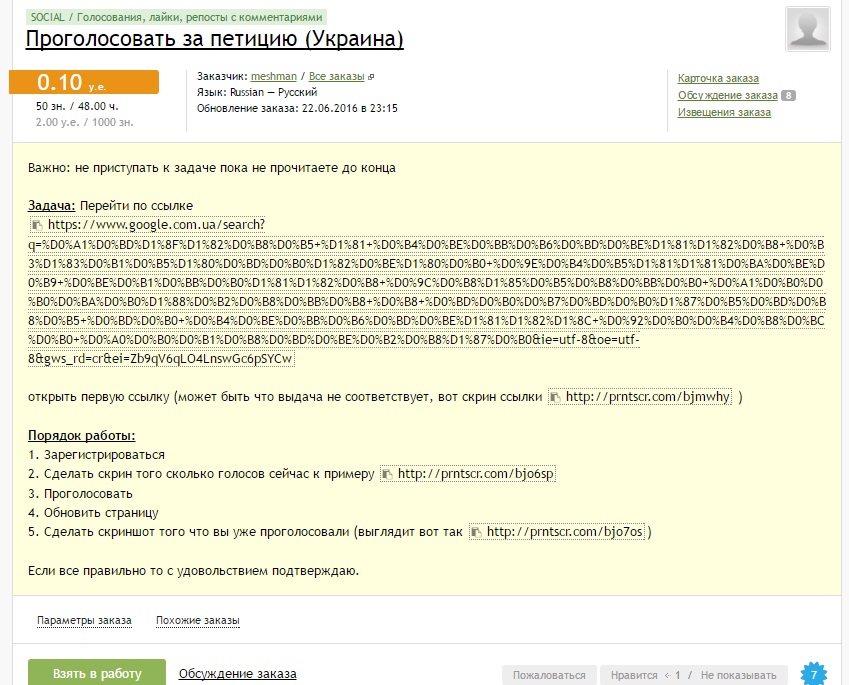Click 'Обновление заказа: 22.06.2016 в 23:15'

coord(297,108)
